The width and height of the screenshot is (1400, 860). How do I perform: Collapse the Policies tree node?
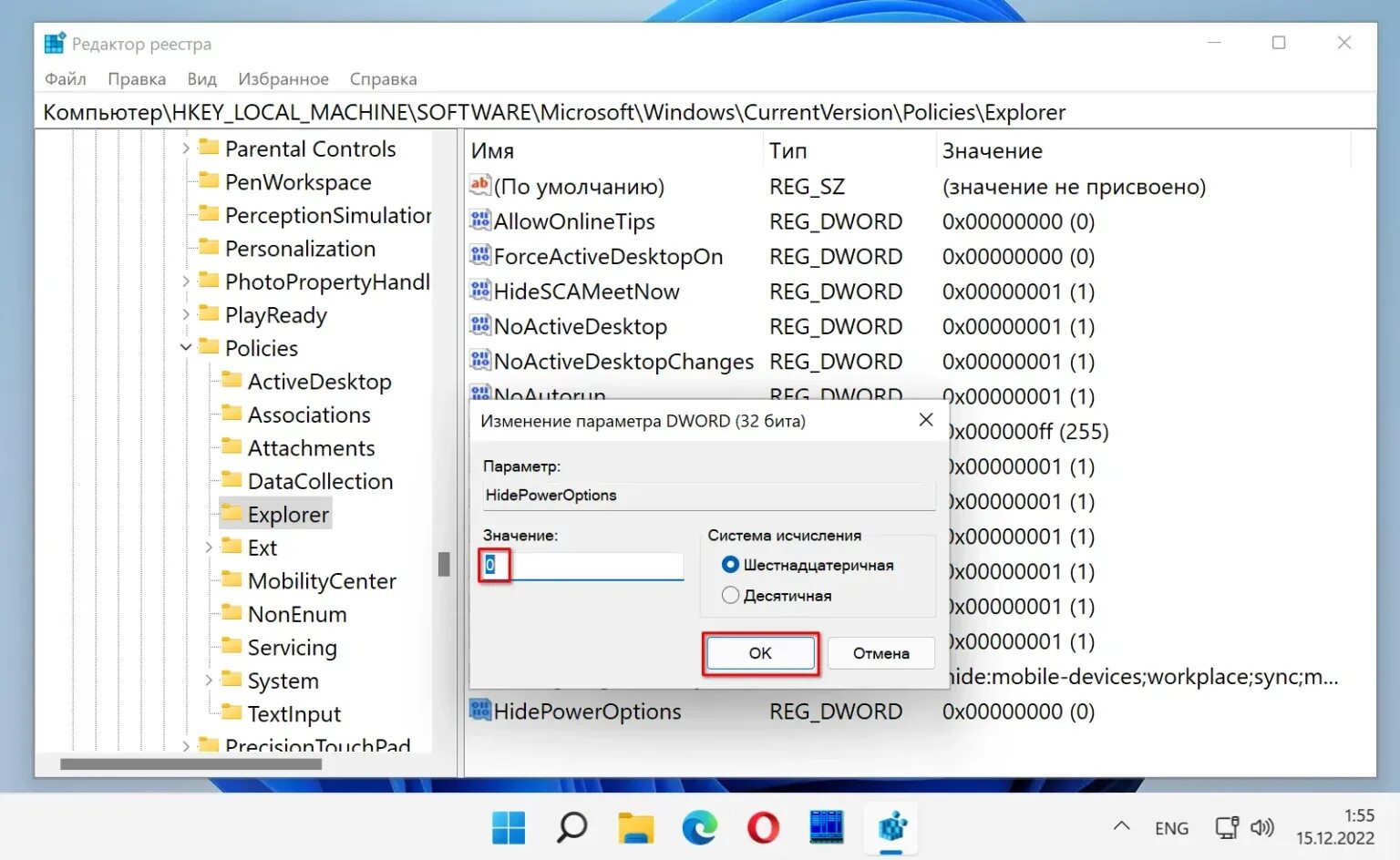(186, 347)
